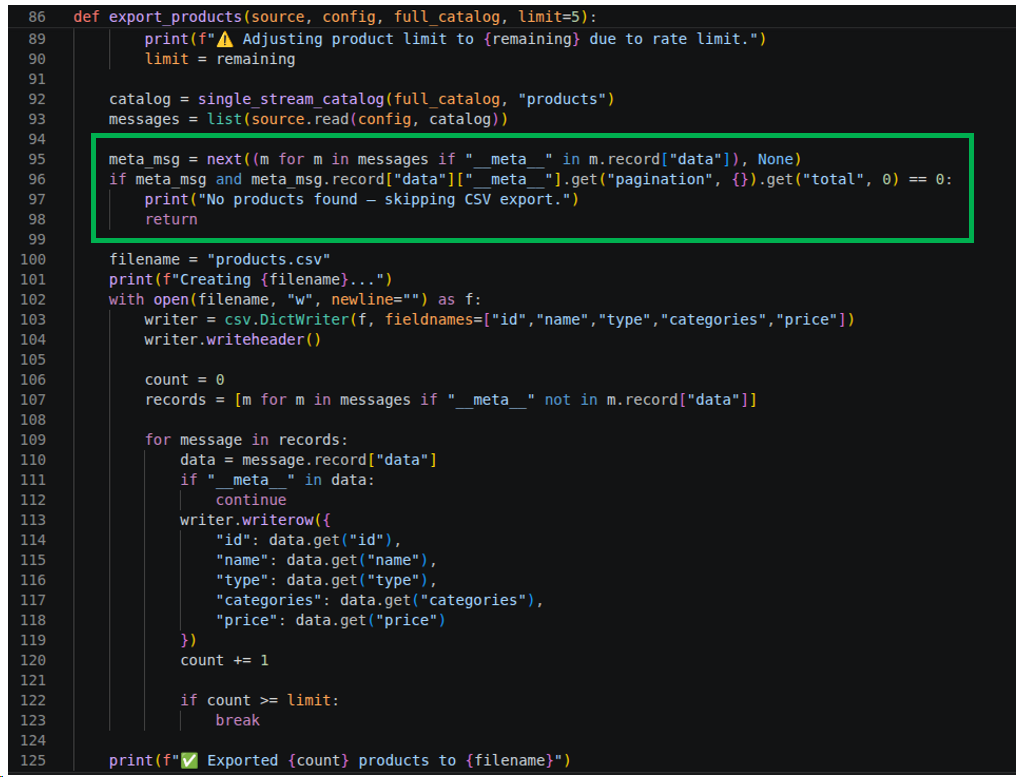Click line number 100 in the gutter
The image size is (1017, 777).
click(x=33, y=260)
